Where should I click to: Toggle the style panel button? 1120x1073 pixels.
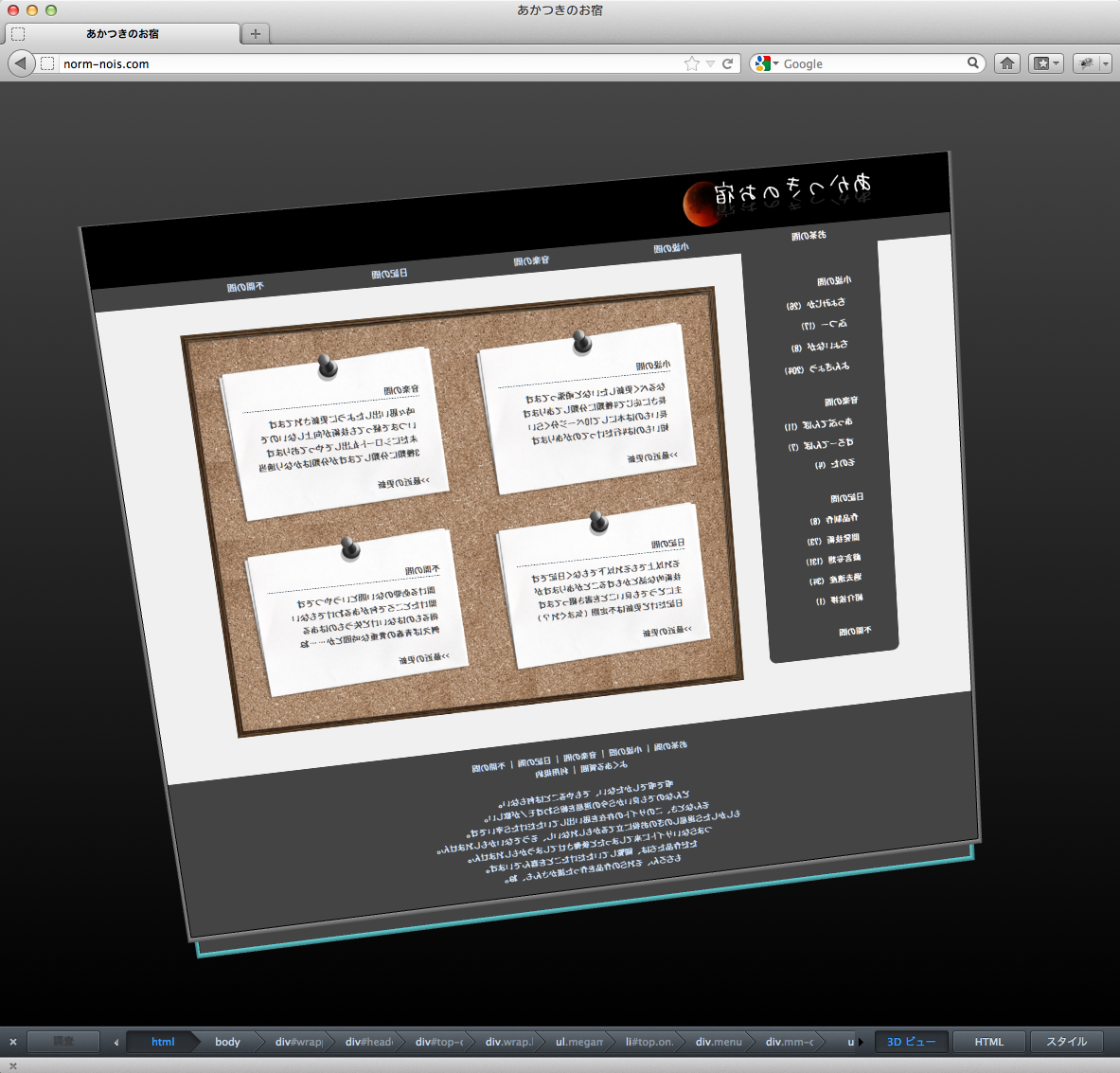tap(1066, 1042)
